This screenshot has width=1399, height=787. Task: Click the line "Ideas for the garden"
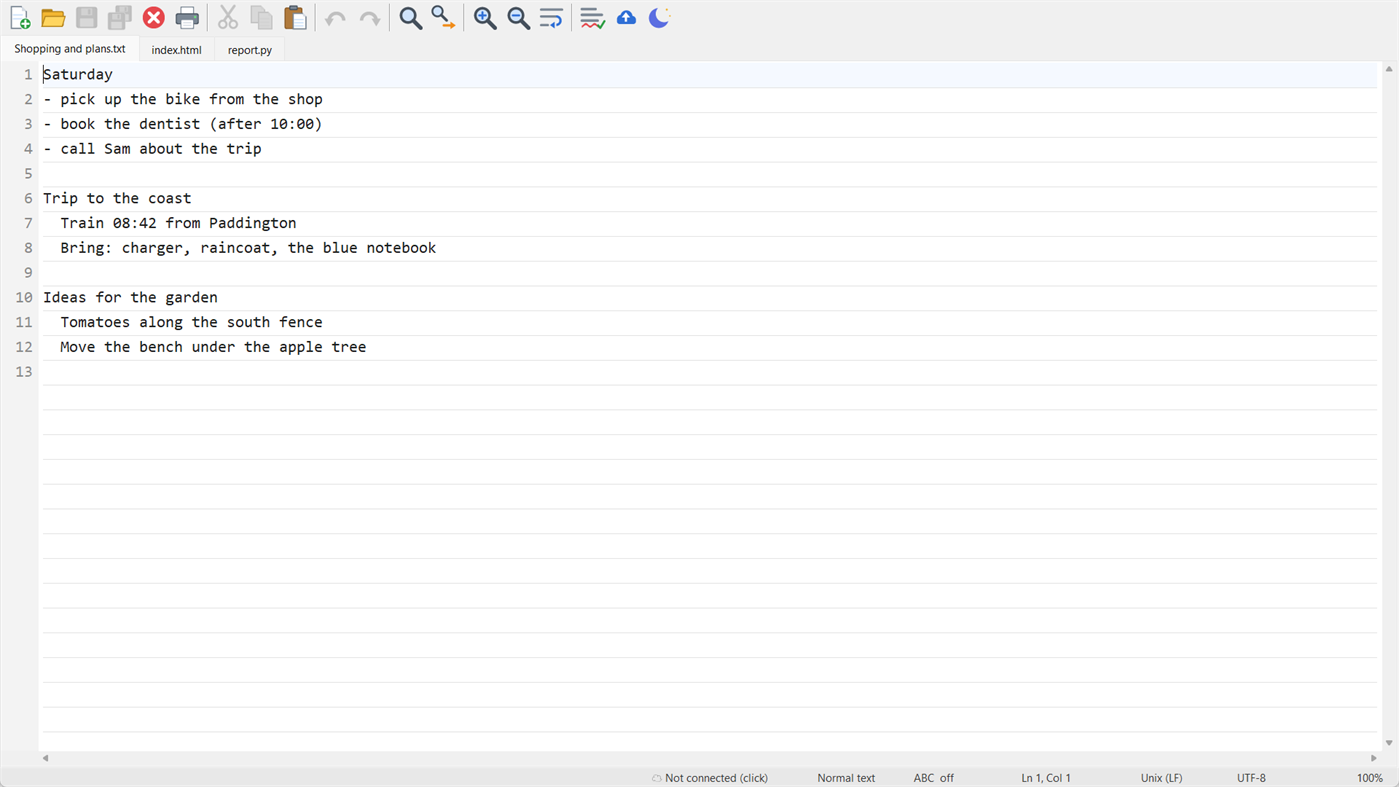(x=130, y=297)
